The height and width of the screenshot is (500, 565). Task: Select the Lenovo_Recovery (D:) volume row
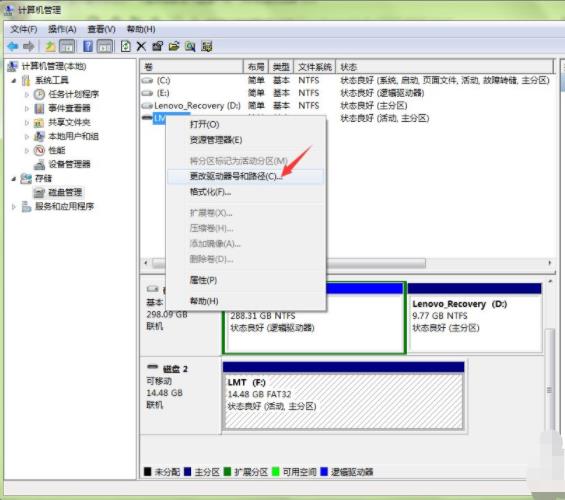(347, 106)
